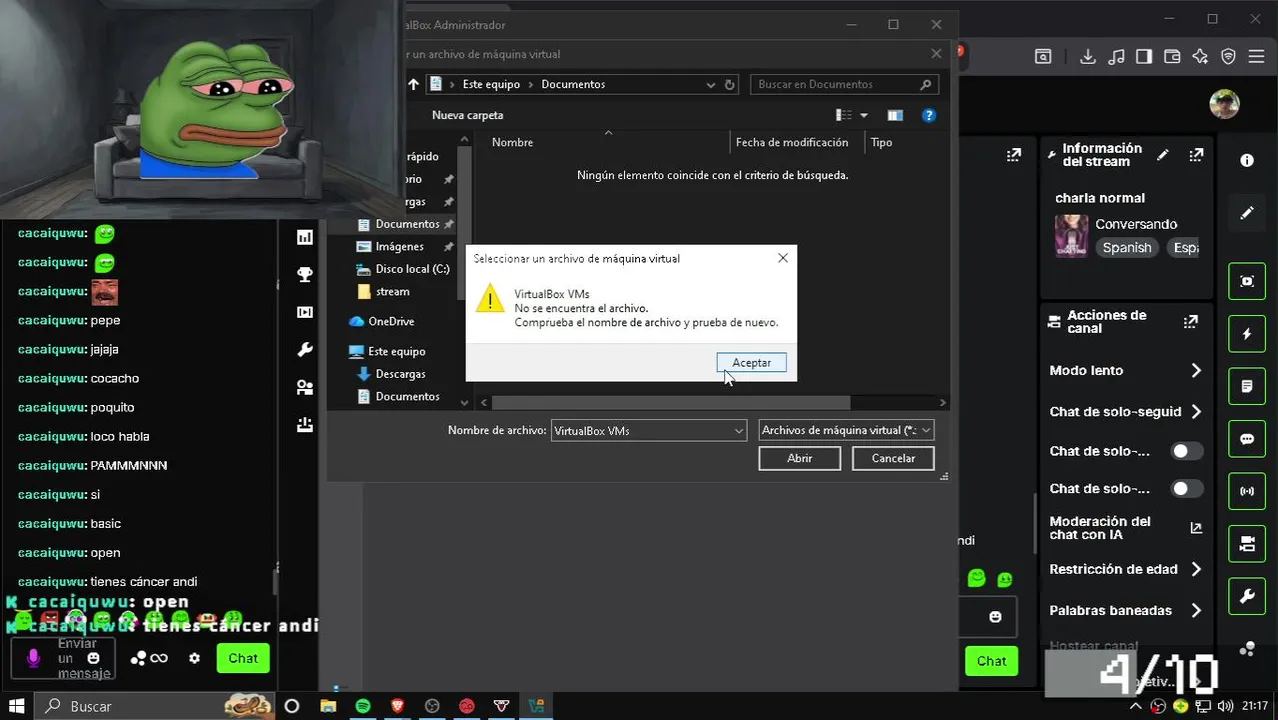This screenshot has width=1278, height=720.
Task: Open the Archivos de máquina virtual filter dropdown
Action: click(x=846, y=430)
